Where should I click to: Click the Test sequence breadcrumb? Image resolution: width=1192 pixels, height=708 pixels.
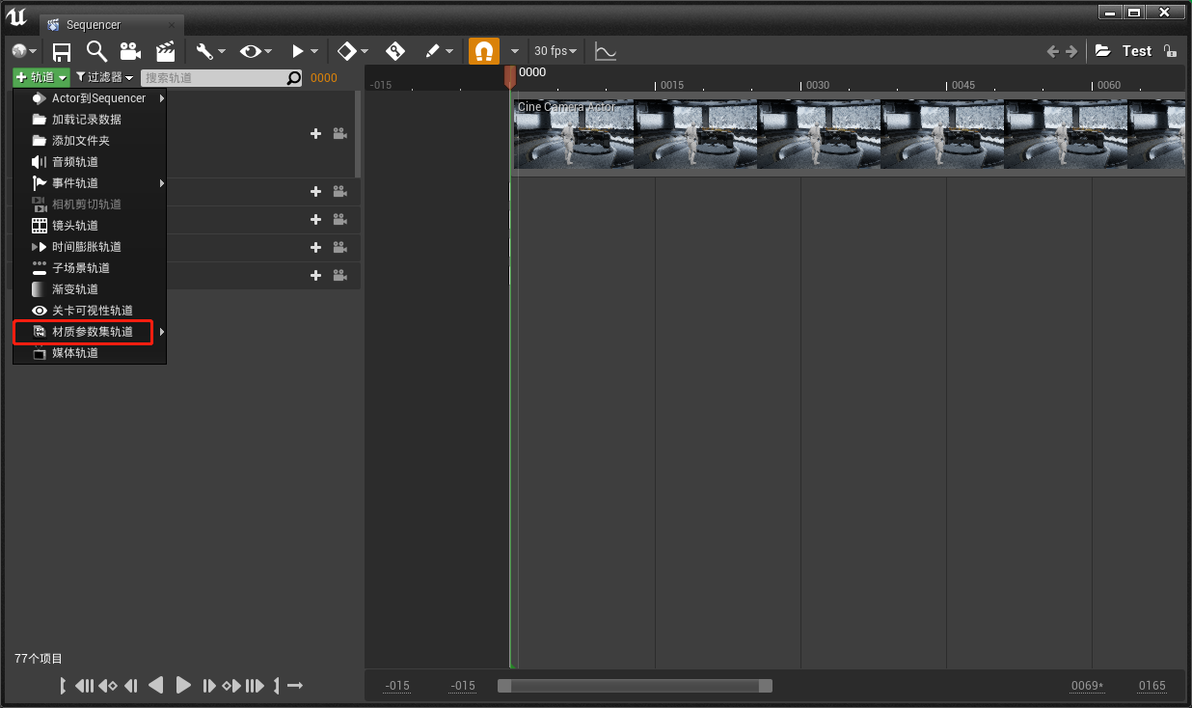click(1137, 51)
